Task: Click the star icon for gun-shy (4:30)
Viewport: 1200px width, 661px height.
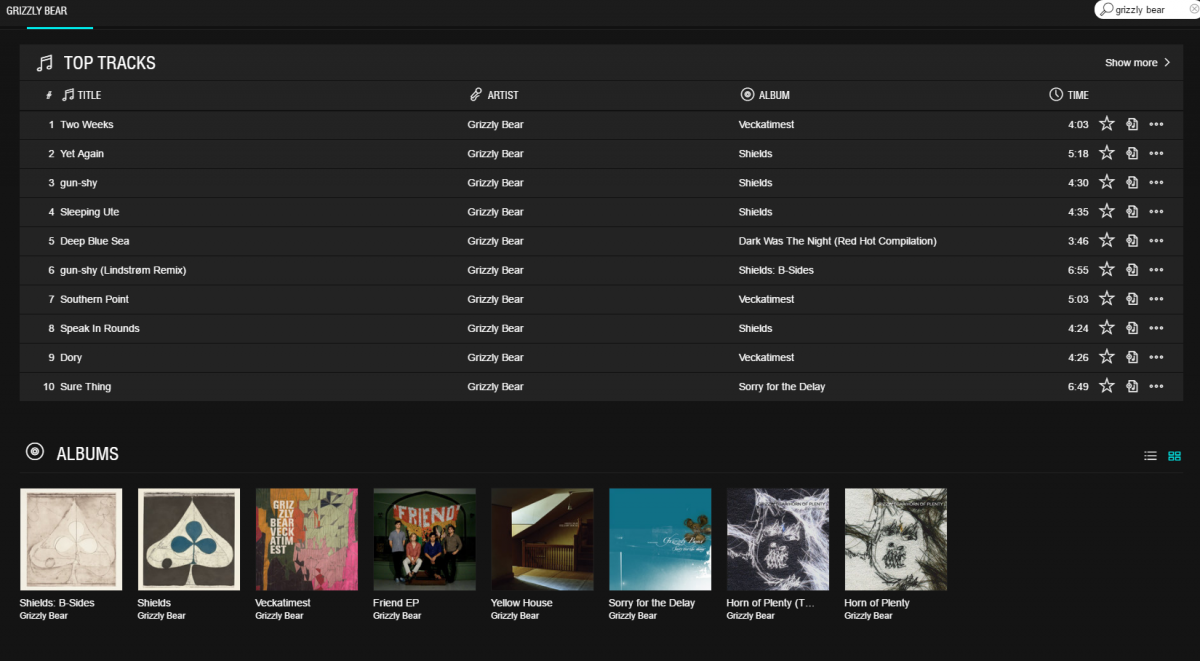Action: [1106, 182]
